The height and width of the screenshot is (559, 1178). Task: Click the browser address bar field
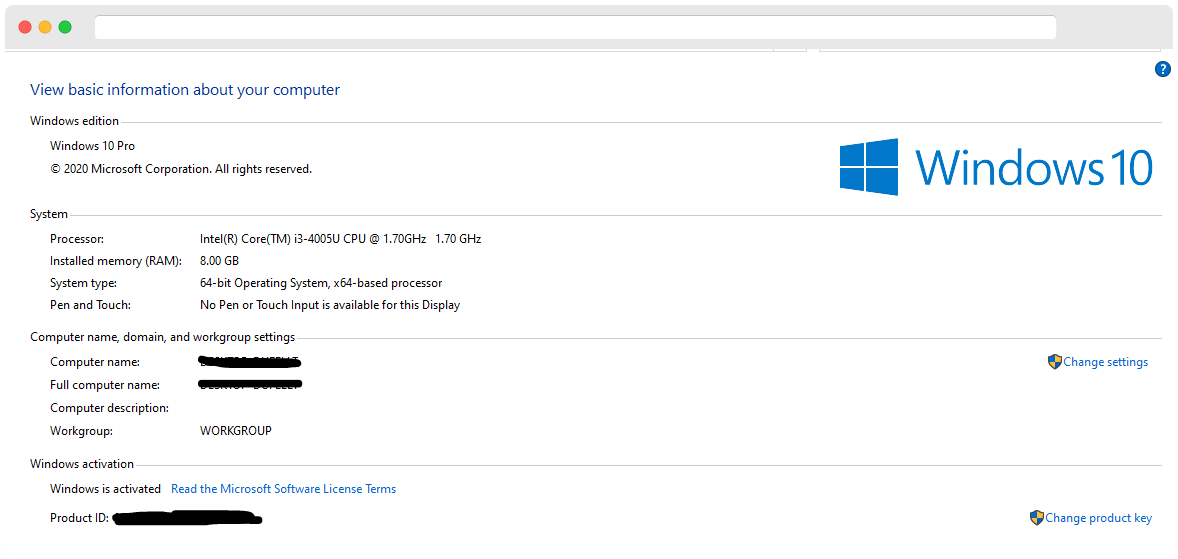coord(575,27)
